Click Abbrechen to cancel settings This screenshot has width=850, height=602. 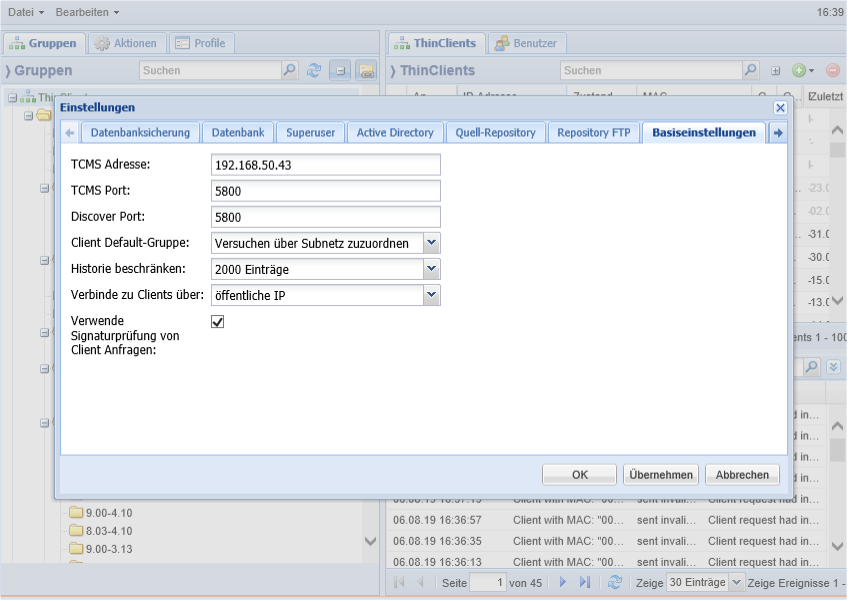[742, 475]
